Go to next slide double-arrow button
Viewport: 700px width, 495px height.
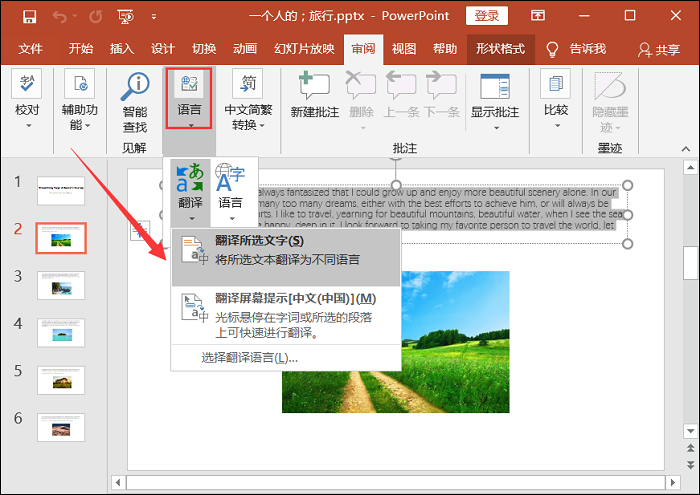(691, 465)
